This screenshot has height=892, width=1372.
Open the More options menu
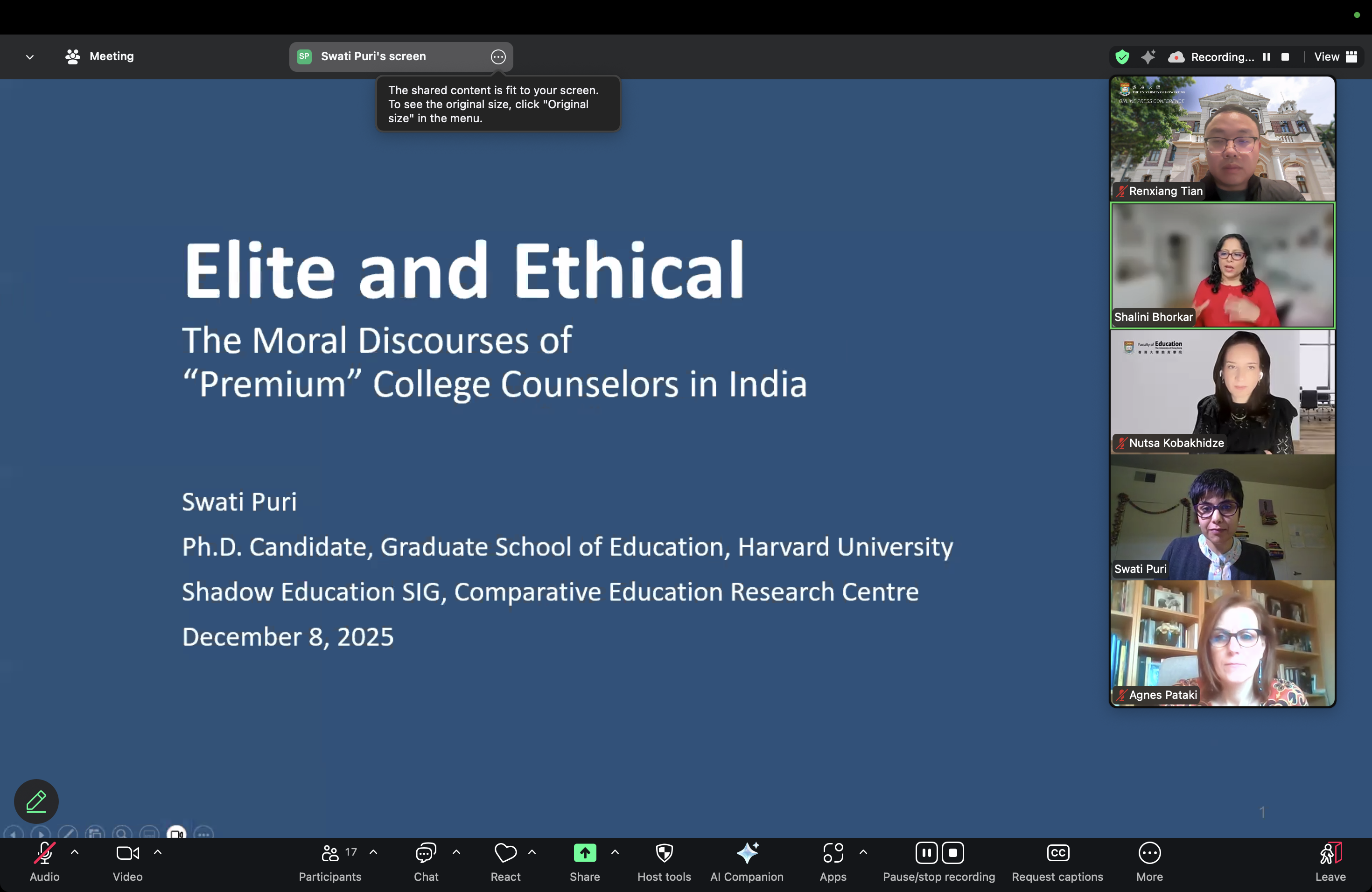click(1149, 853)
